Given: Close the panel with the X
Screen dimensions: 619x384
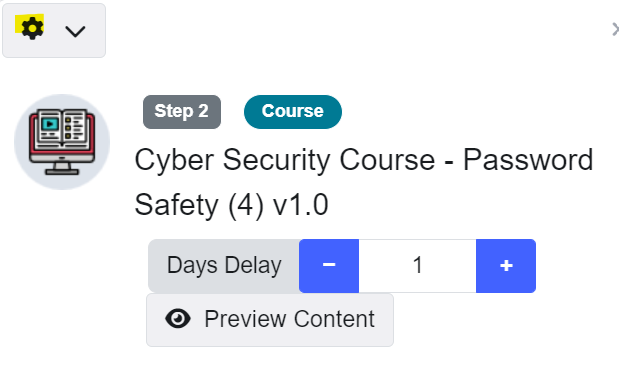Looking at the screenshot, I should [615, 29].
